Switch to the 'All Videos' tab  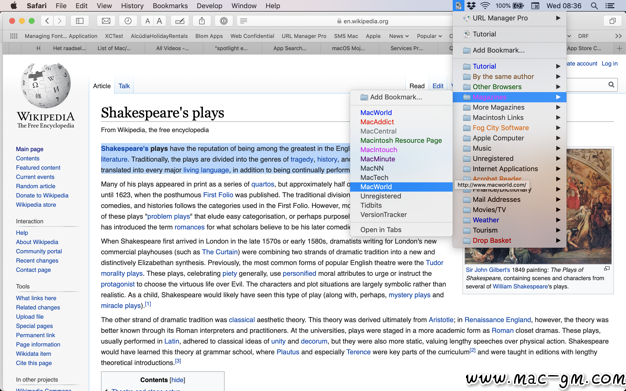point(172,48)
